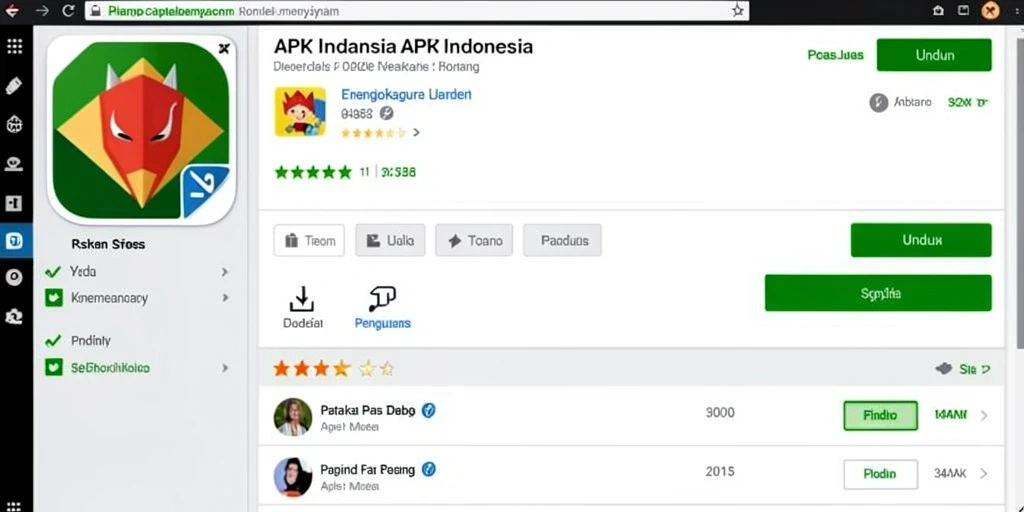Click the Sia sort icon in the reviews header
The height and width of the screenshot is (512, 1024).
click(x=943, y=369)
